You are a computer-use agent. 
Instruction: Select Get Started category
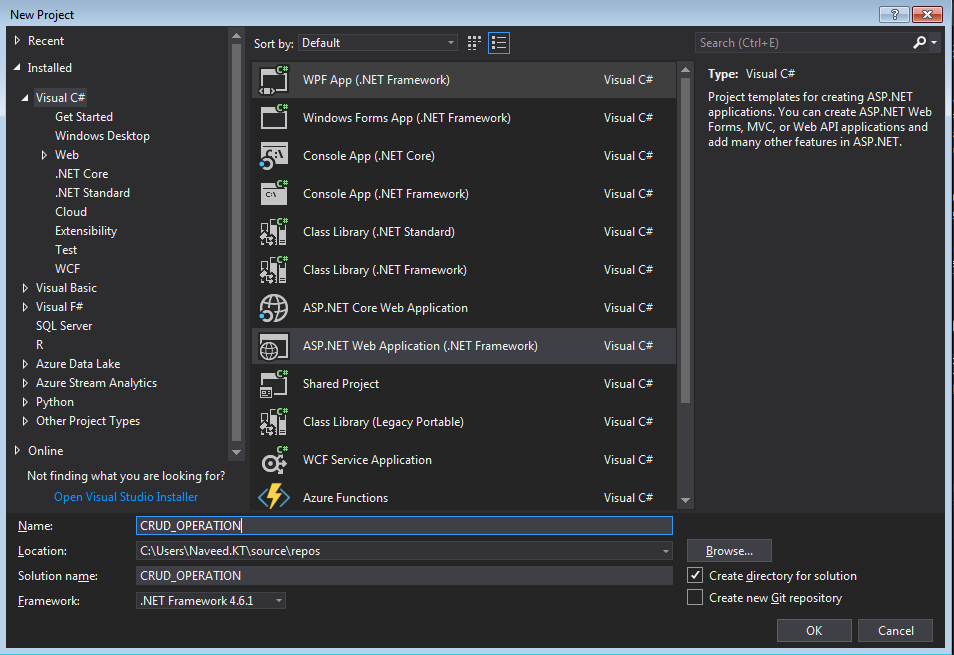pyautogui.click(x=84, y=117)
